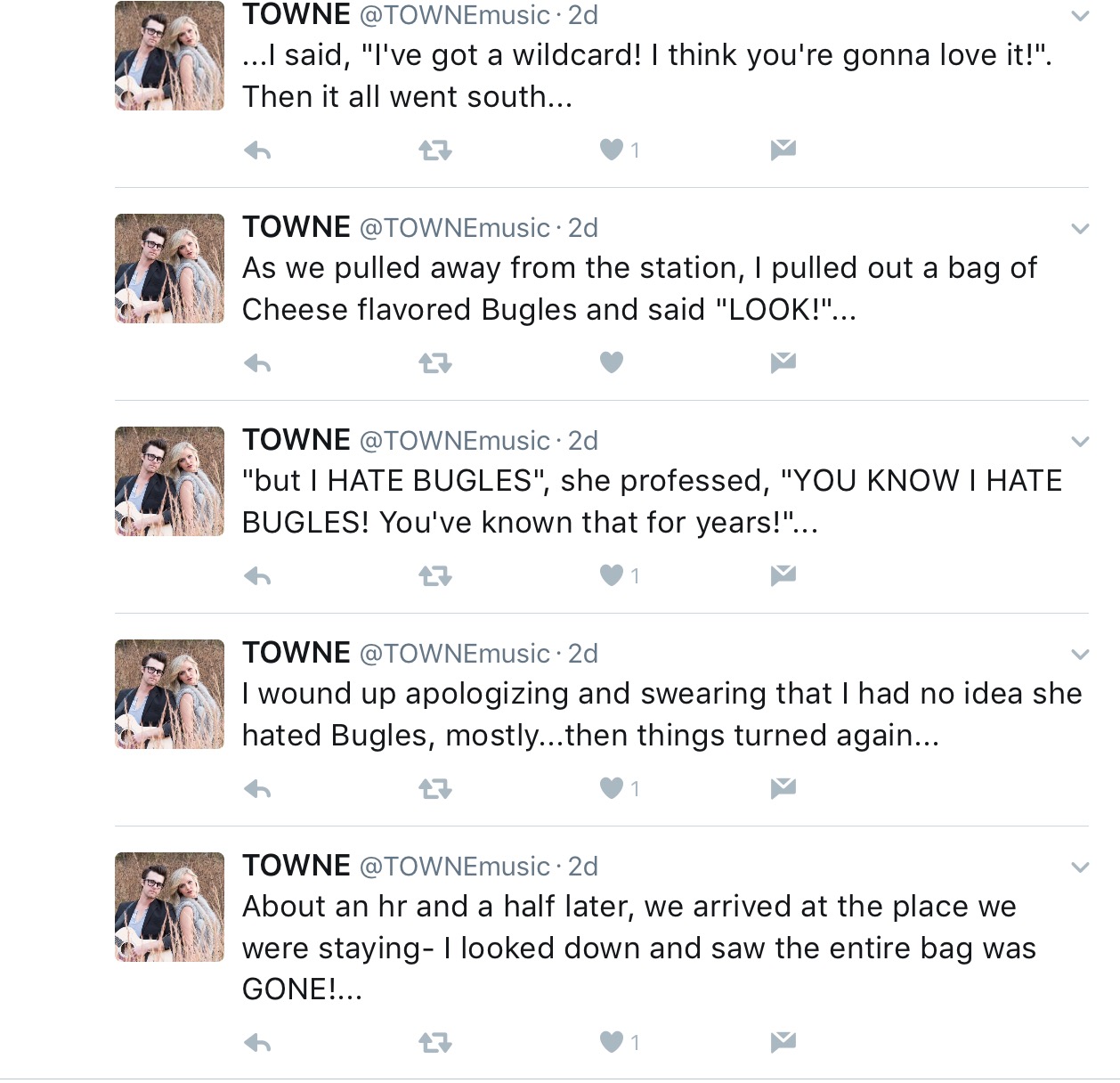Open the TOWNE profile name on the Cheese Bugles tweet
The width and height of the screenshot is (1120, 1083).
[296, 227]
